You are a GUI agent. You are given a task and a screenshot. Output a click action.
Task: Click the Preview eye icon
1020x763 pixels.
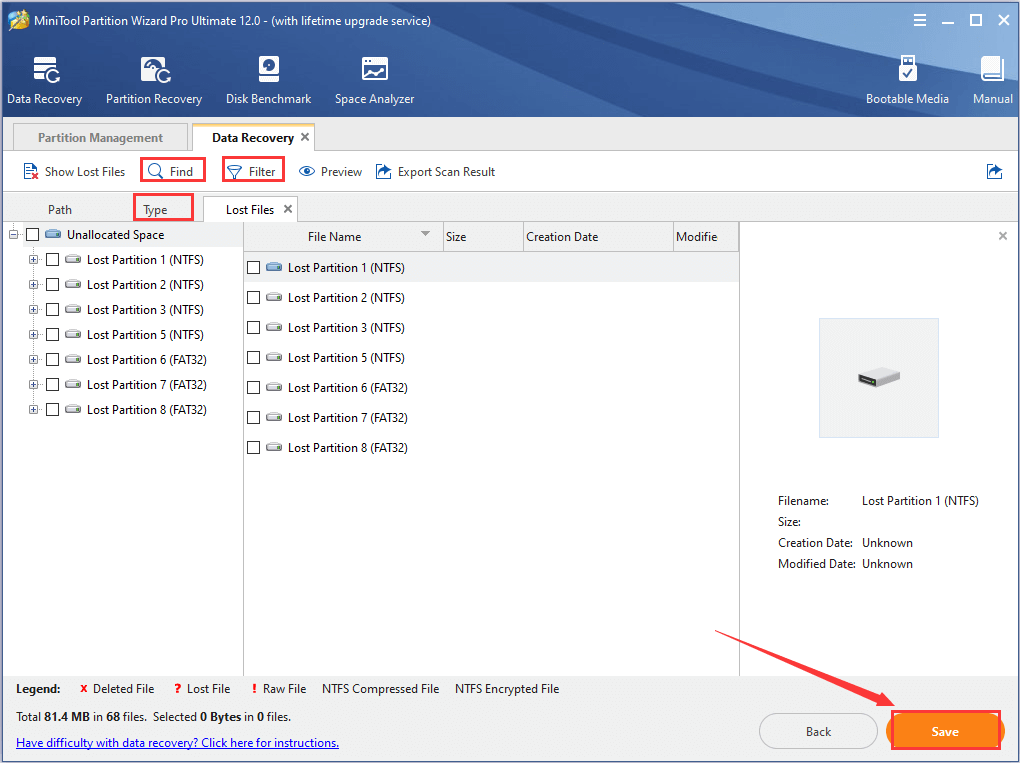(x=306, y=171)
